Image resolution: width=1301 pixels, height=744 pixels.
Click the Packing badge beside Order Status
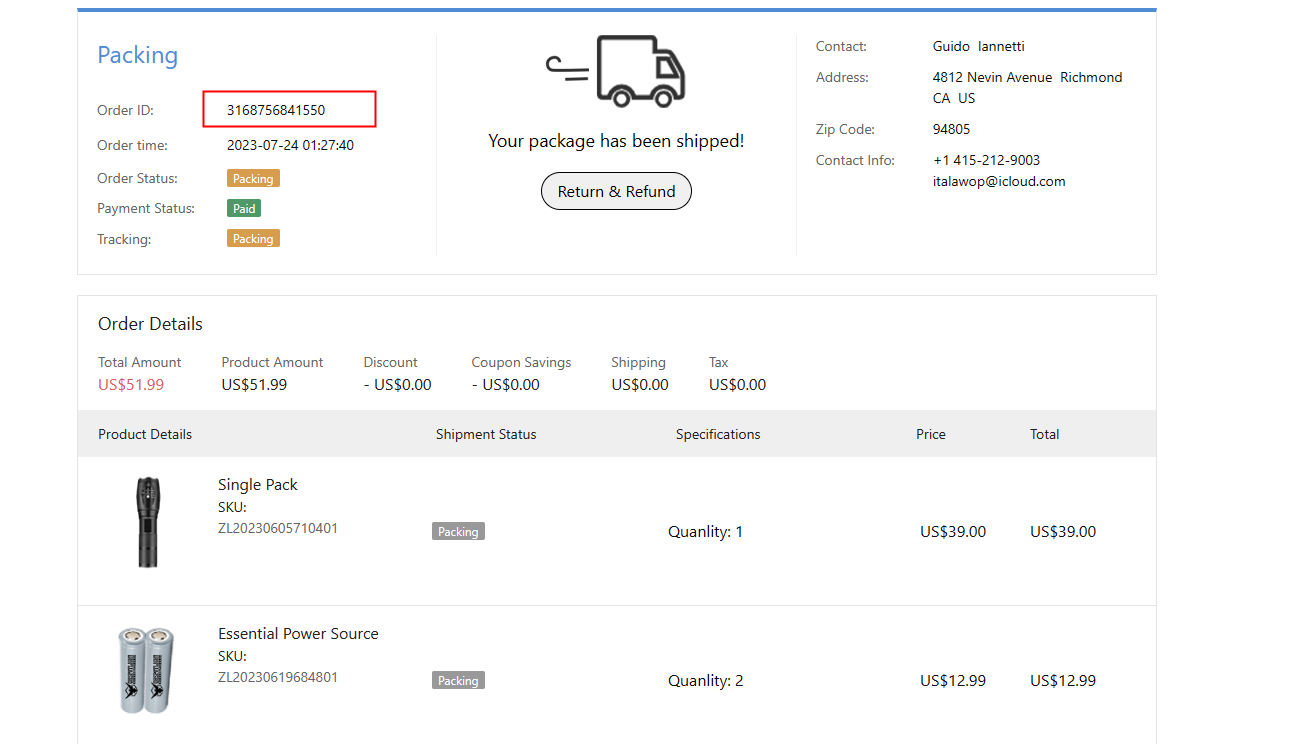253,179
